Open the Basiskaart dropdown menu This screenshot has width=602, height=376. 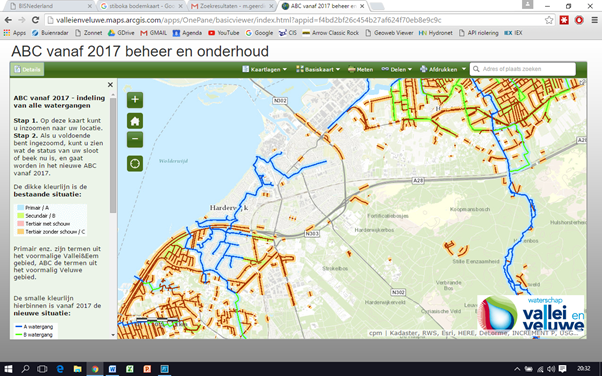point(318,70)
